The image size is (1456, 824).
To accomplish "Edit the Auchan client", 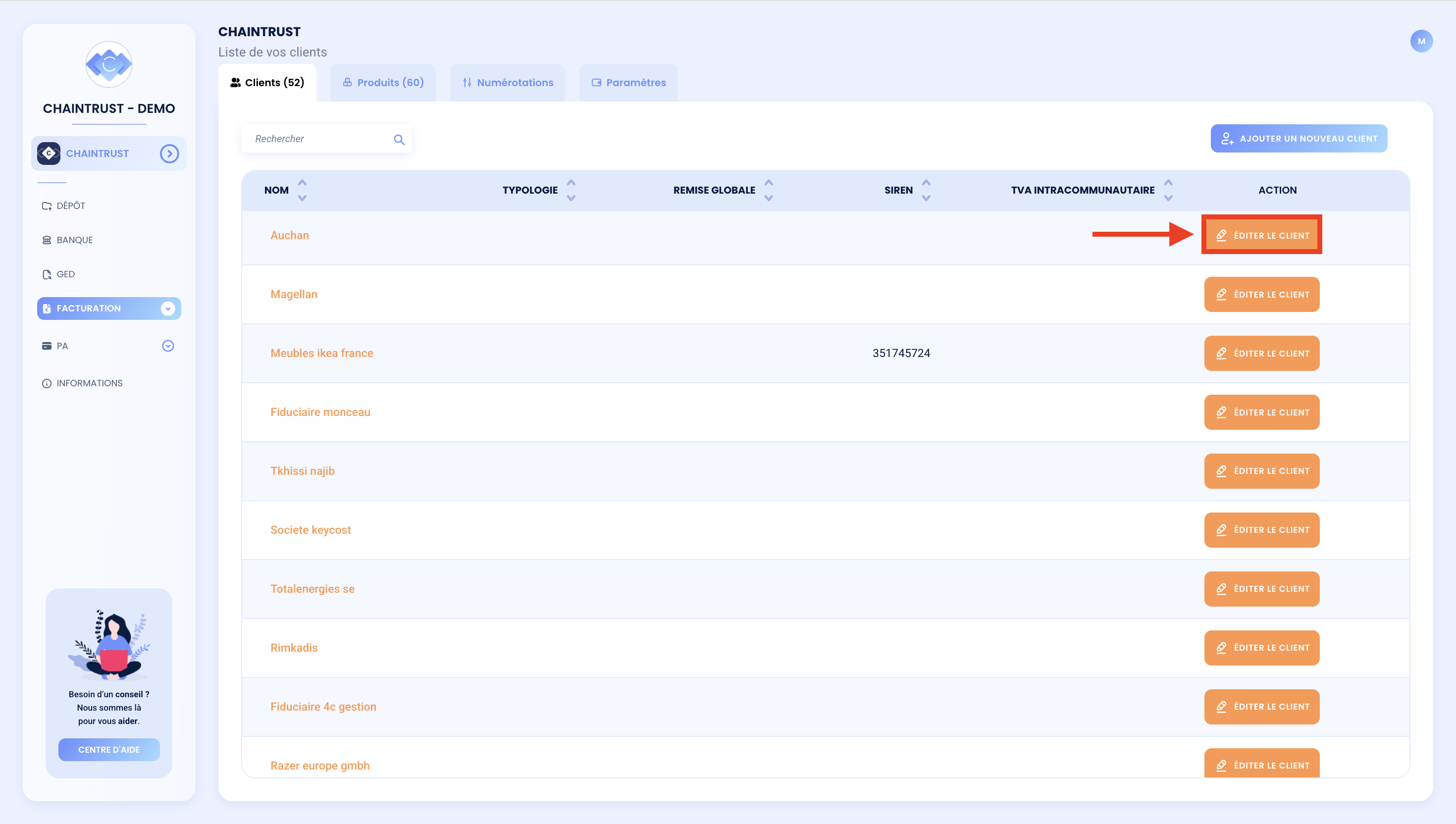I will point(1261,235).
